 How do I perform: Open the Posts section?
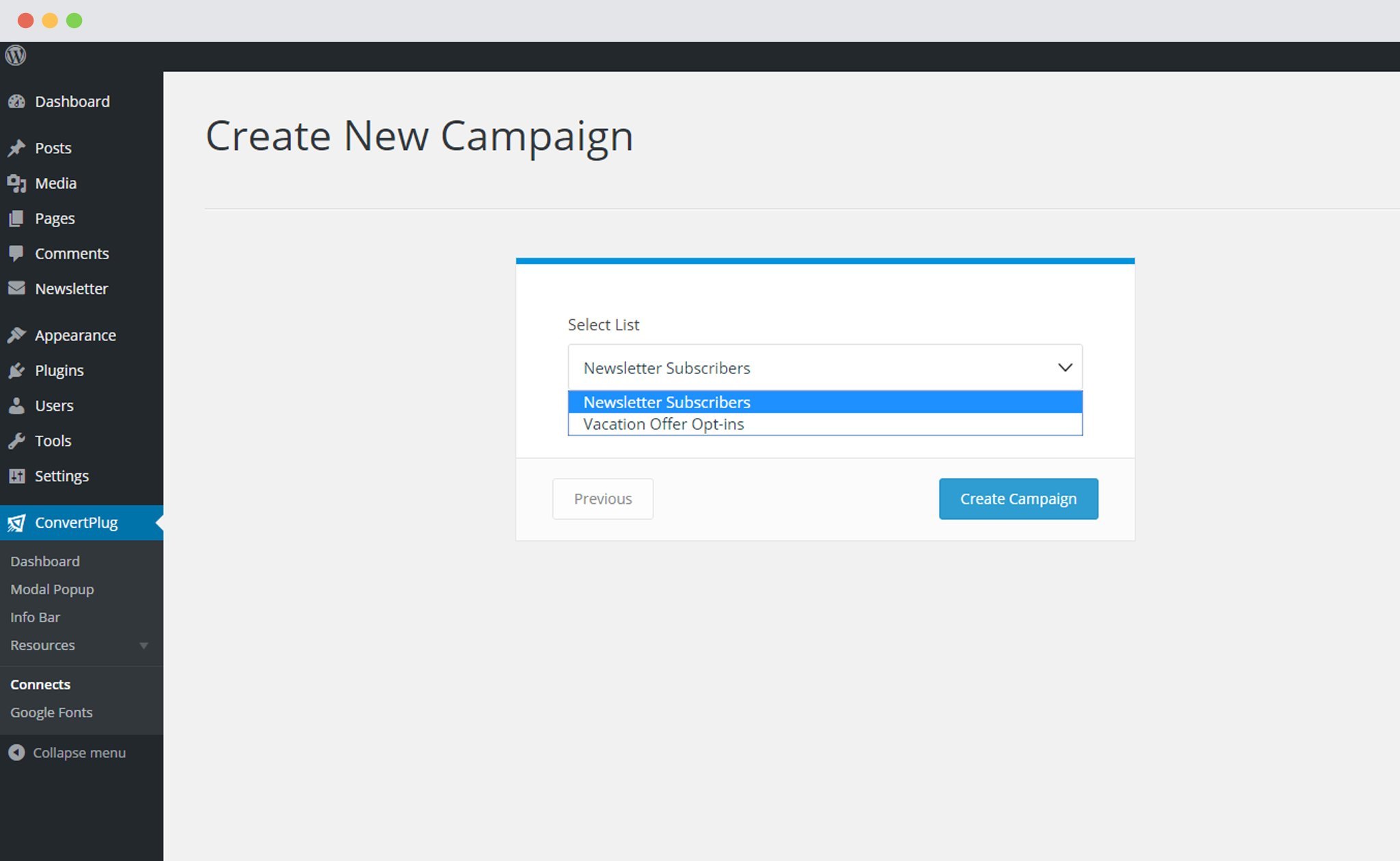[x=53, y=148]
